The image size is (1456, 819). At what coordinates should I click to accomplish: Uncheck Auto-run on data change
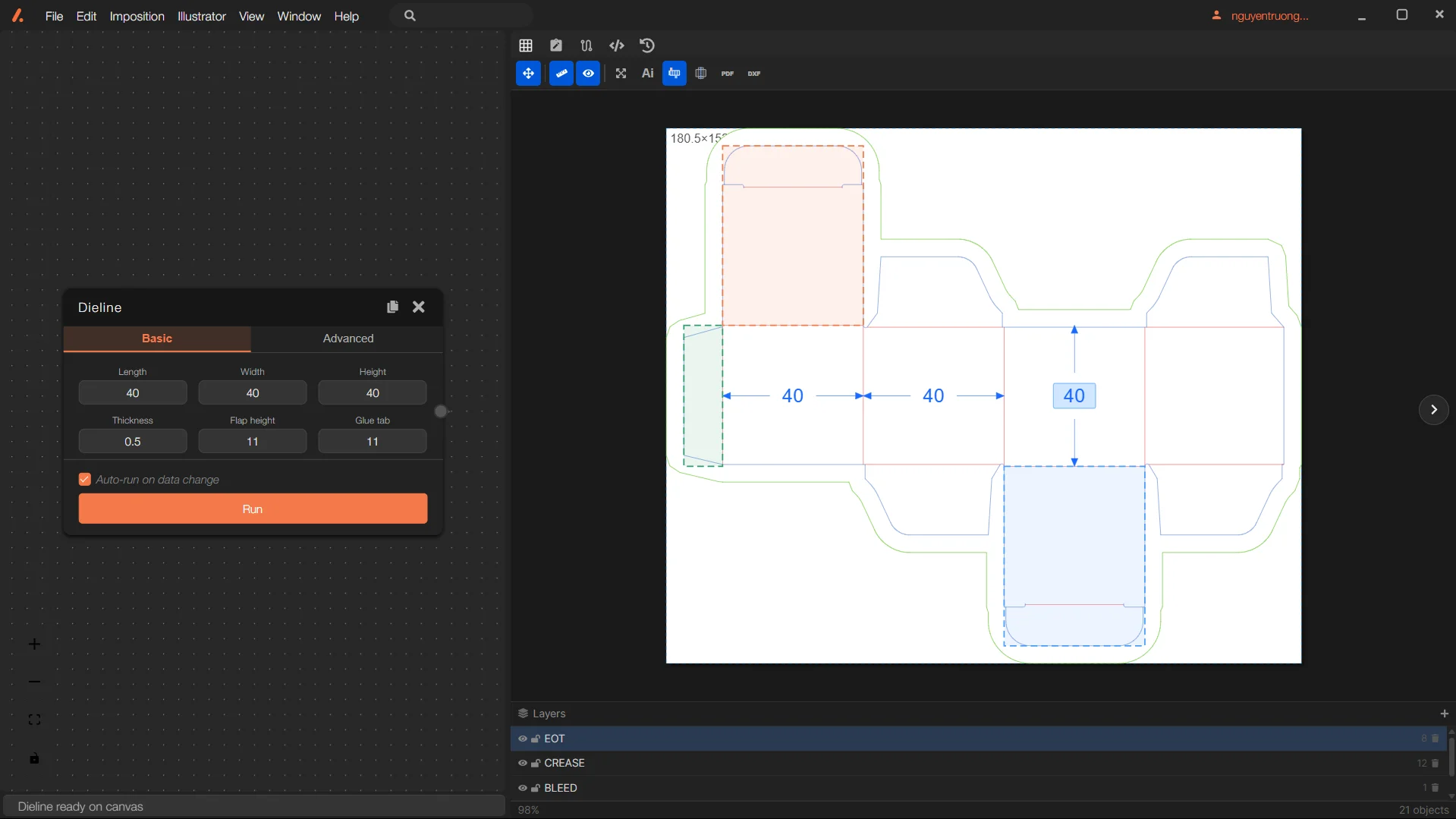85,480
